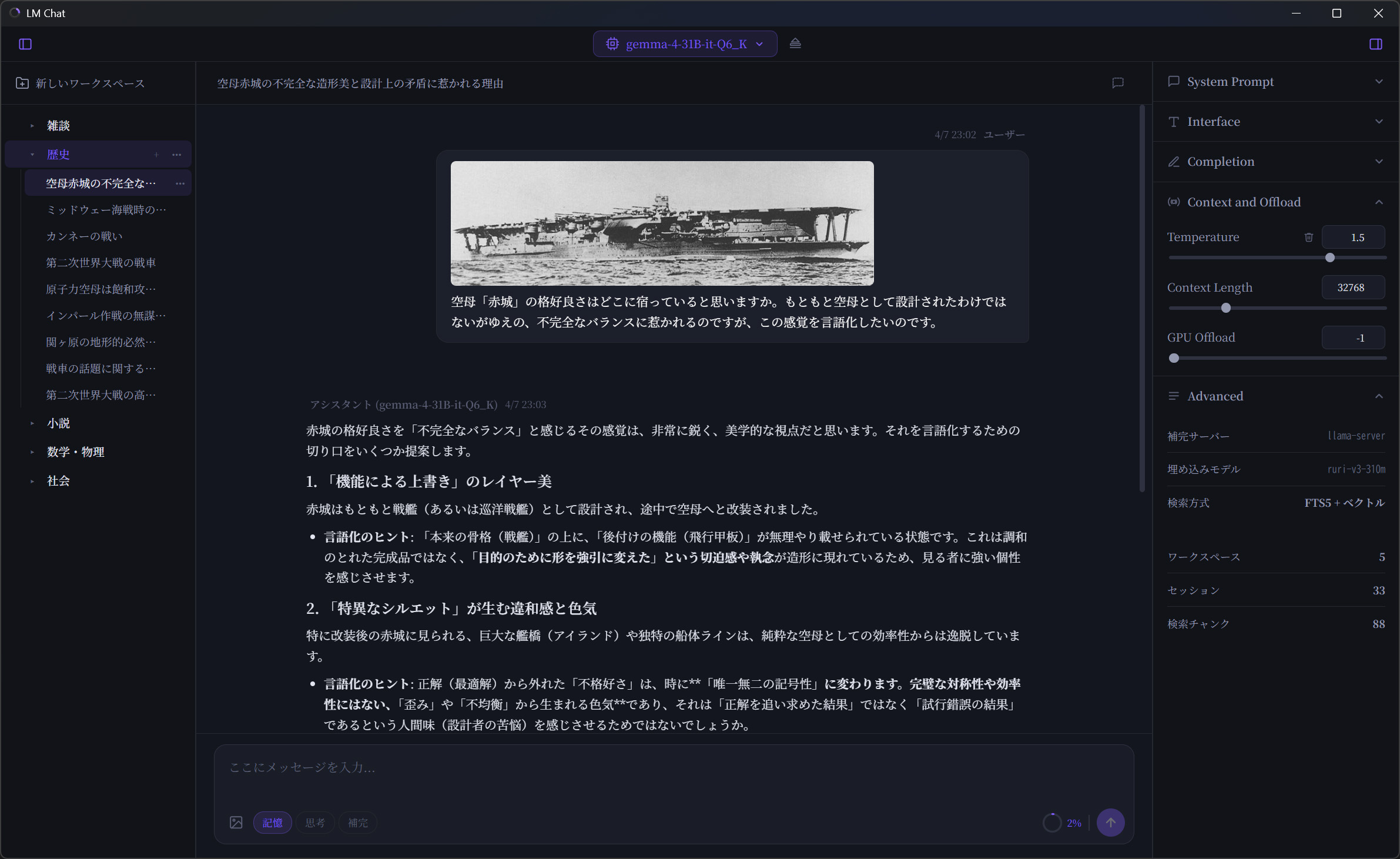Open the gemma-4-31B-it-Q6_K model dropdown
This screenshot has width=1400, height=859.
(685, 44)
